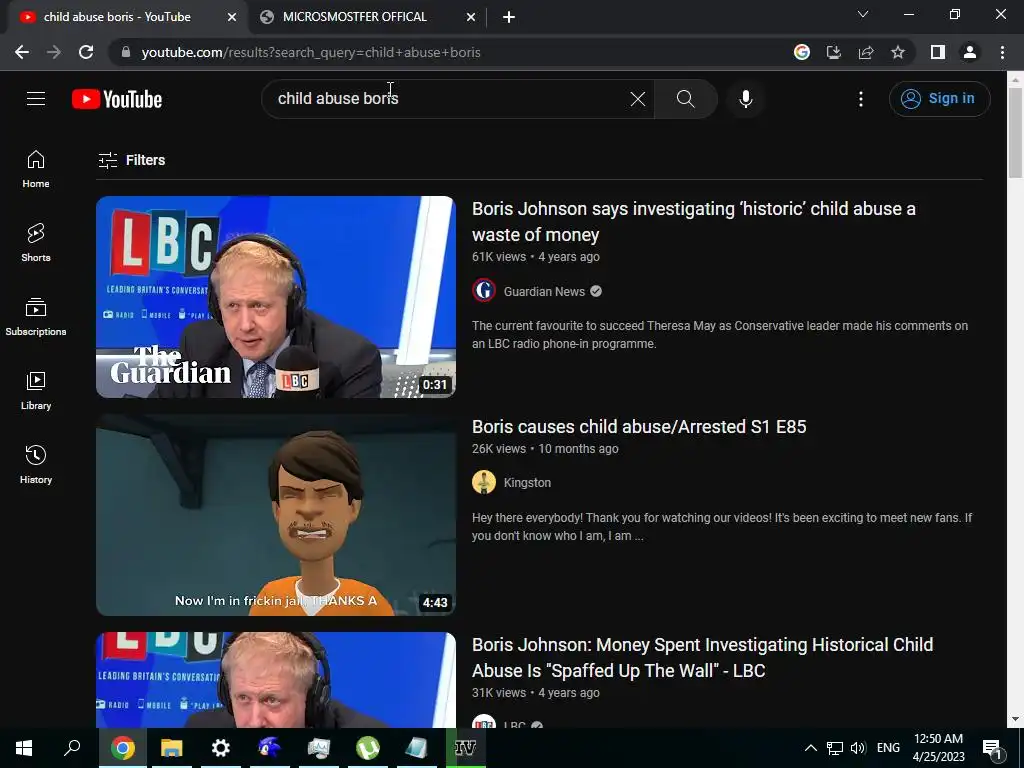
Task: Open Boris causes child abuse thumbnail
Action: pos(276,515)
